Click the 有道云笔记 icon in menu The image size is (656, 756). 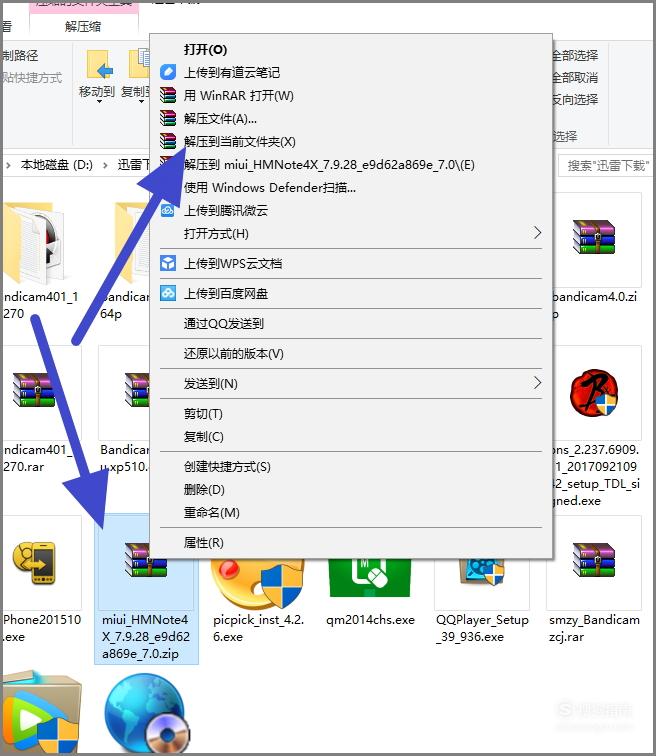point(168,72)
